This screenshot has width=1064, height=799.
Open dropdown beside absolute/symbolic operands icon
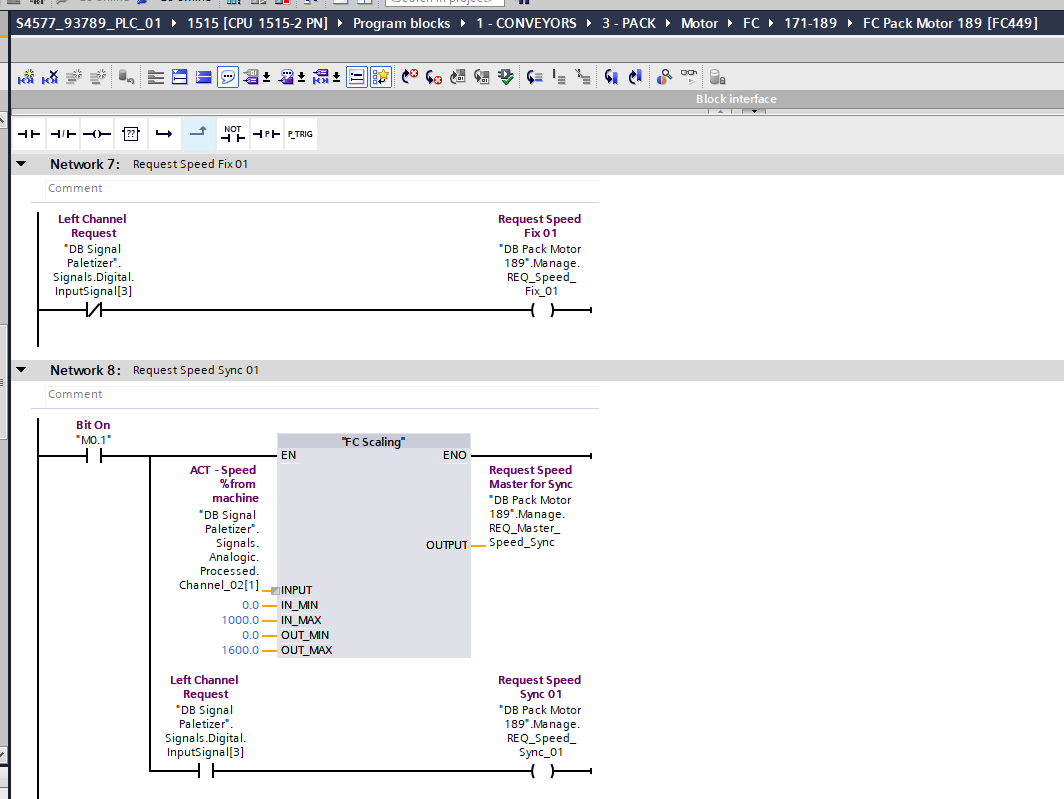point(267,77)
